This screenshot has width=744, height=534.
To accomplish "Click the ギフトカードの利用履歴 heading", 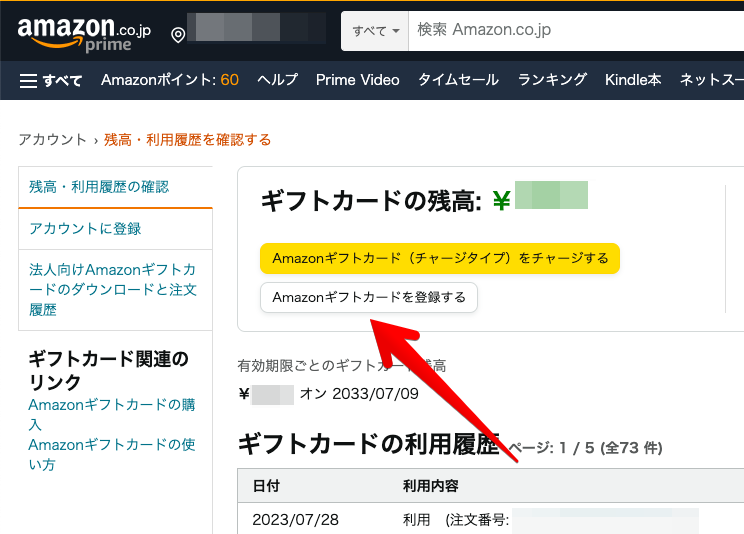I will pos(368,445).
